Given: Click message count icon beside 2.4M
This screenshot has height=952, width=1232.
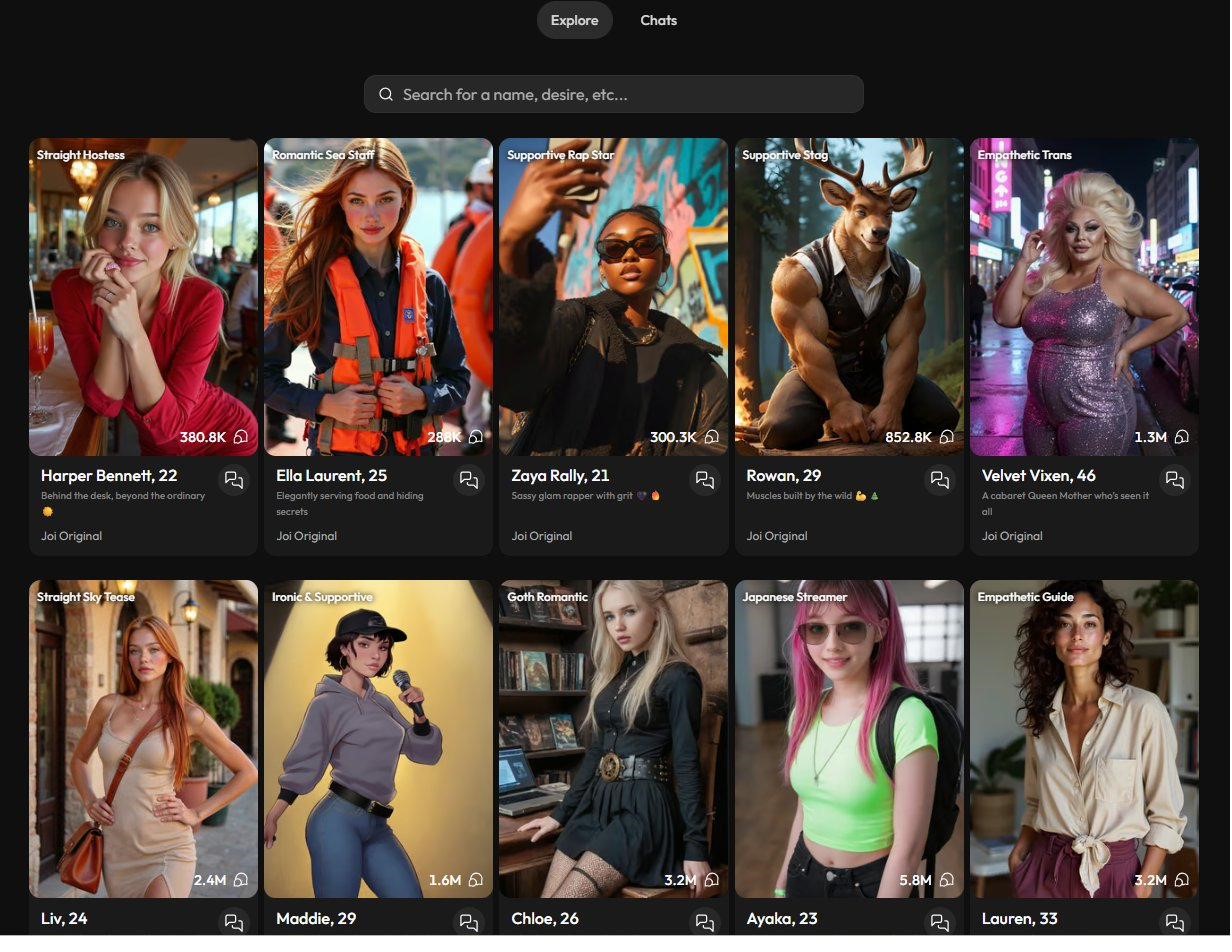Looking at the screenshot, I should [240, 880].
